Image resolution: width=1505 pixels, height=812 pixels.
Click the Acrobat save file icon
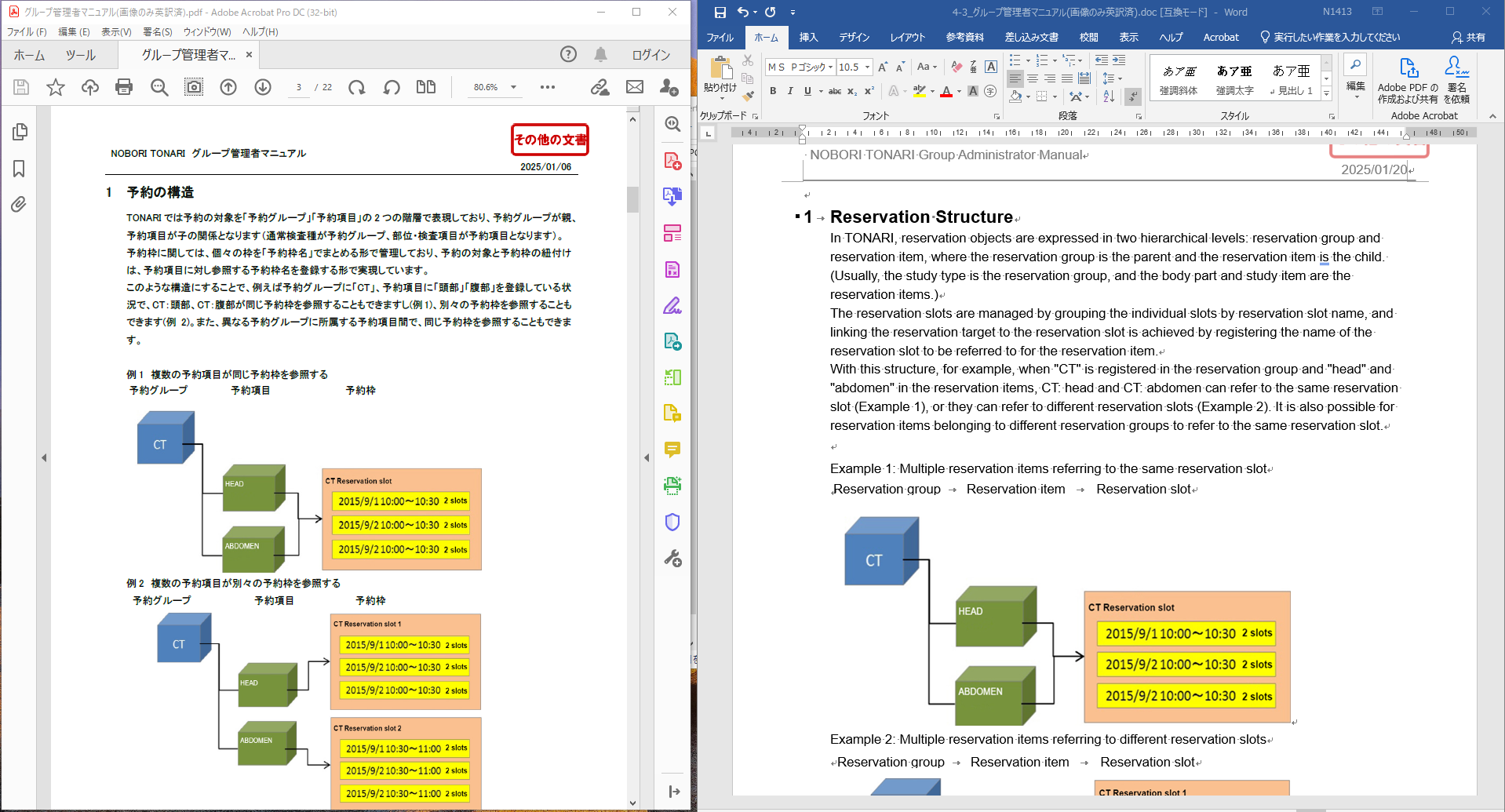tap(21, 87)
